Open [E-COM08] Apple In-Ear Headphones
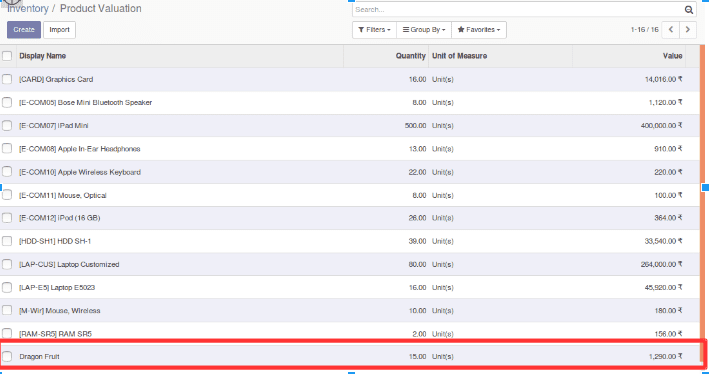This screenshot has width=711, height=374. [x=79, y=149]
